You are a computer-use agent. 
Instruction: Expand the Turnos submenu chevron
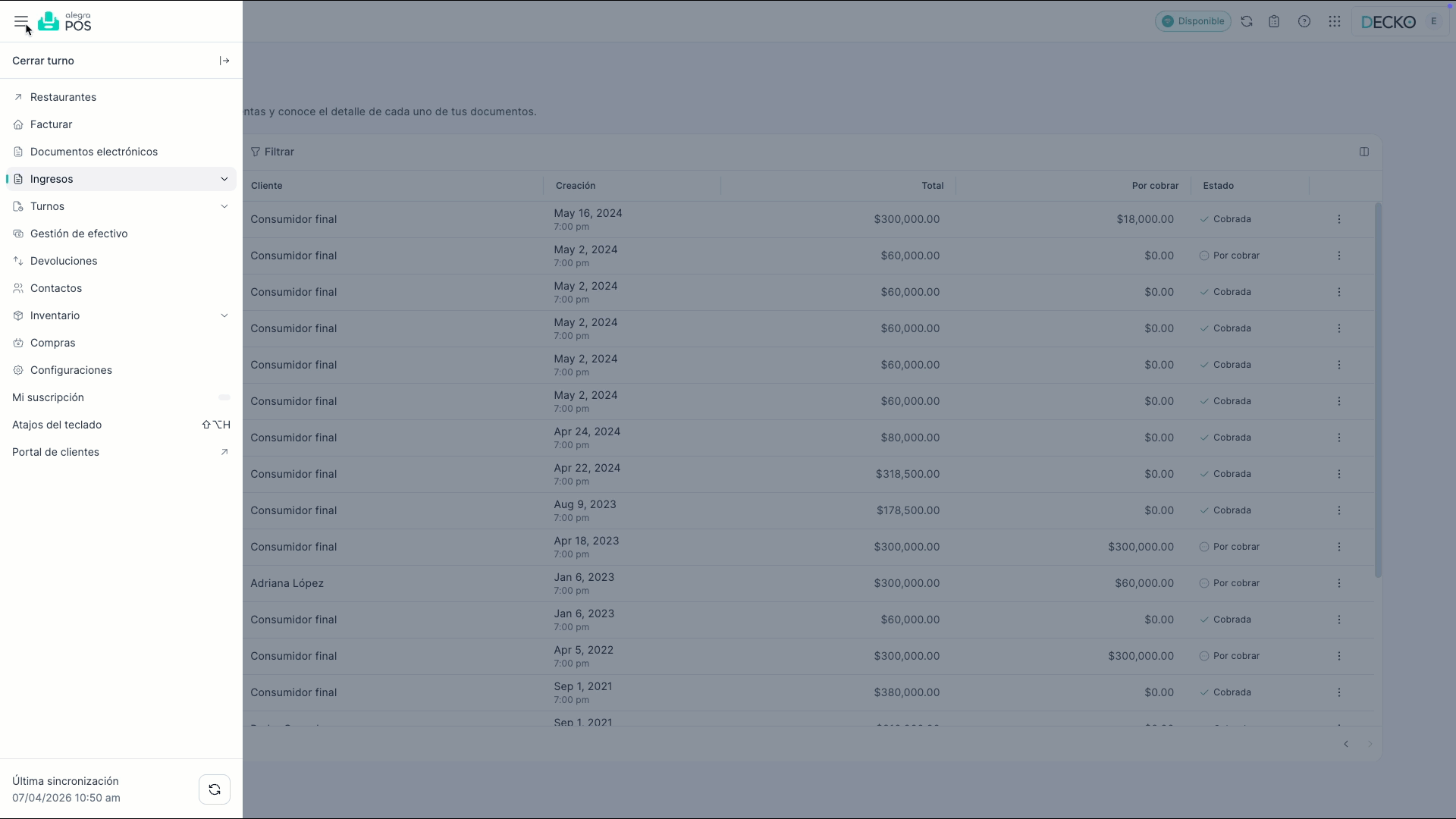[x=224, y=206]
